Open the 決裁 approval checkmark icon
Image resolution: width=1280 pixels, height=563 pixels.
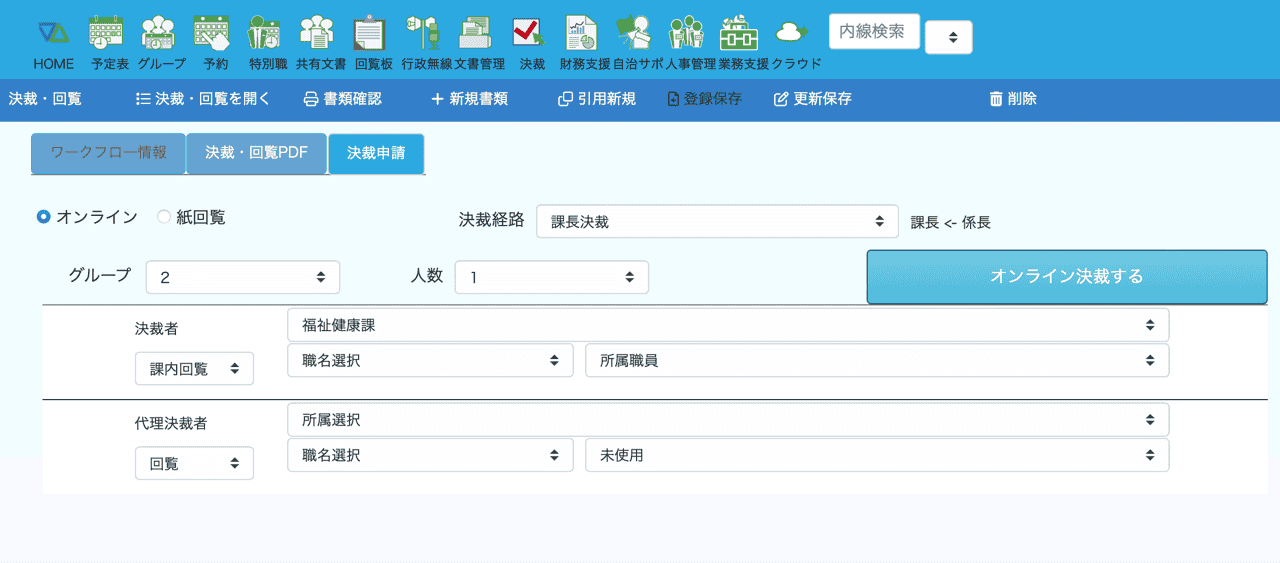[x=529, y=34]
